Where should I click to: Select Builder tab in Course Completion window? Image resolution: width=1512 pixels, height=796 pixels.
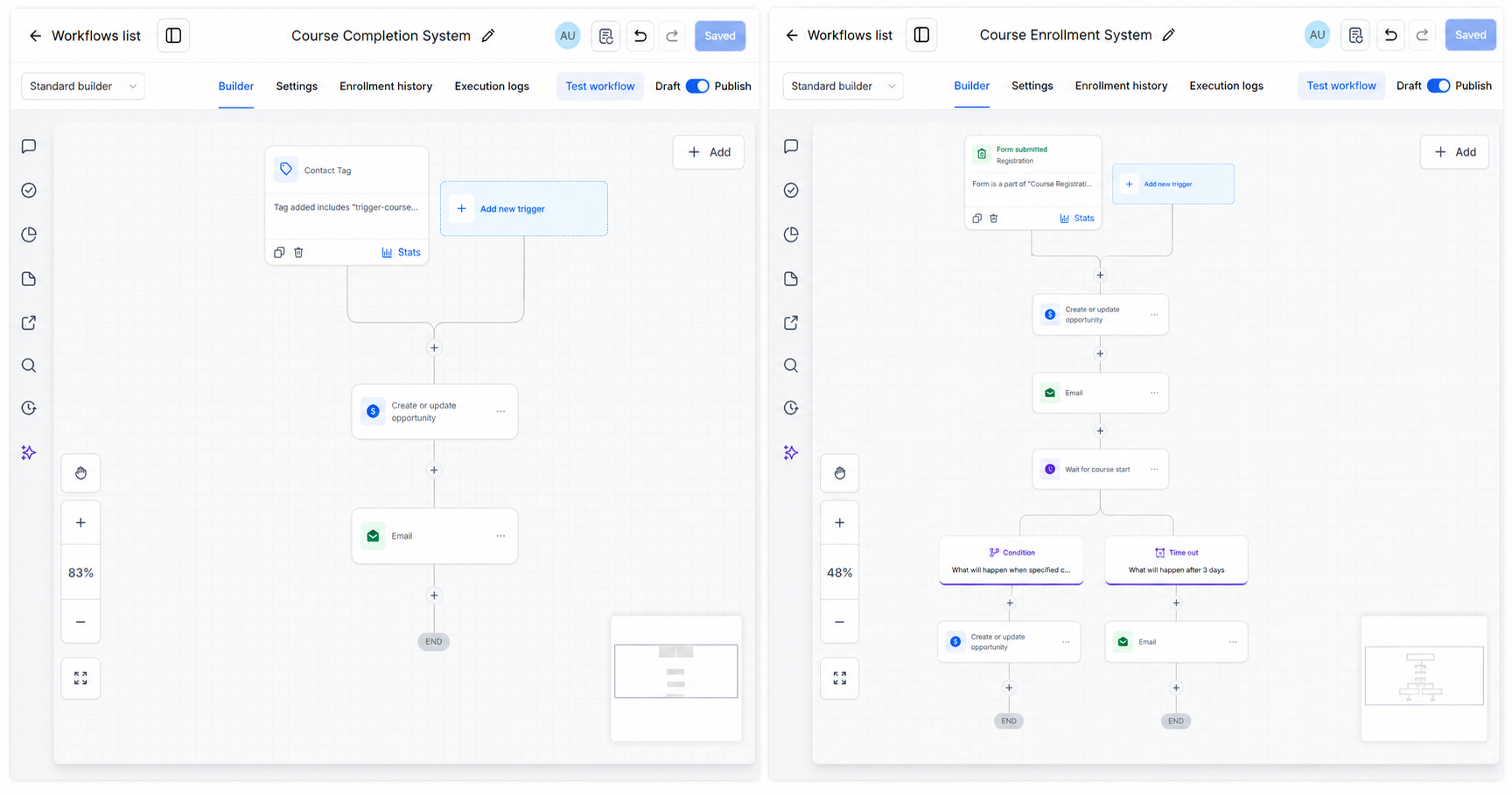[236, 86]
